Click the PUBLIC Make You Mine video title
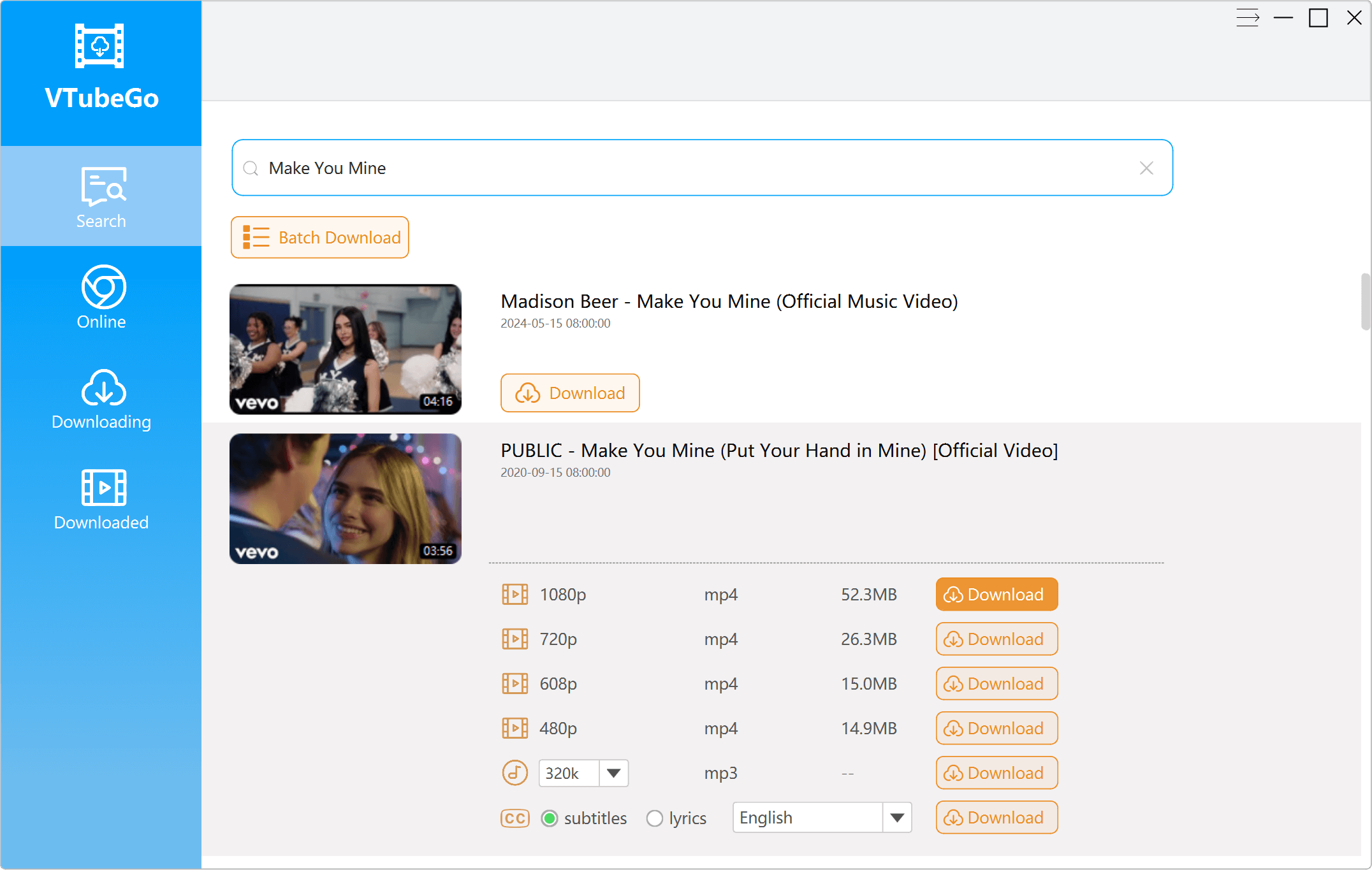Screen dimensions: 1372x870 pyautogui.click(x=779, y=451)
